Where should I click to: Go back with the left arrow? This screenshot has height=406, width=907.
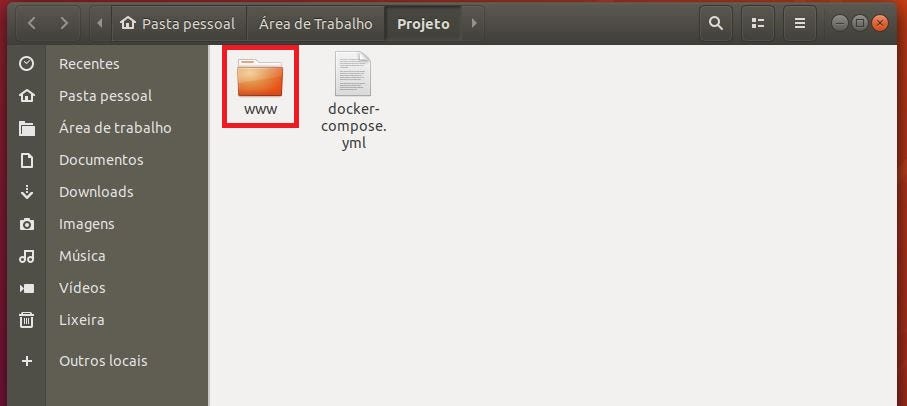(x=32, y=23)
